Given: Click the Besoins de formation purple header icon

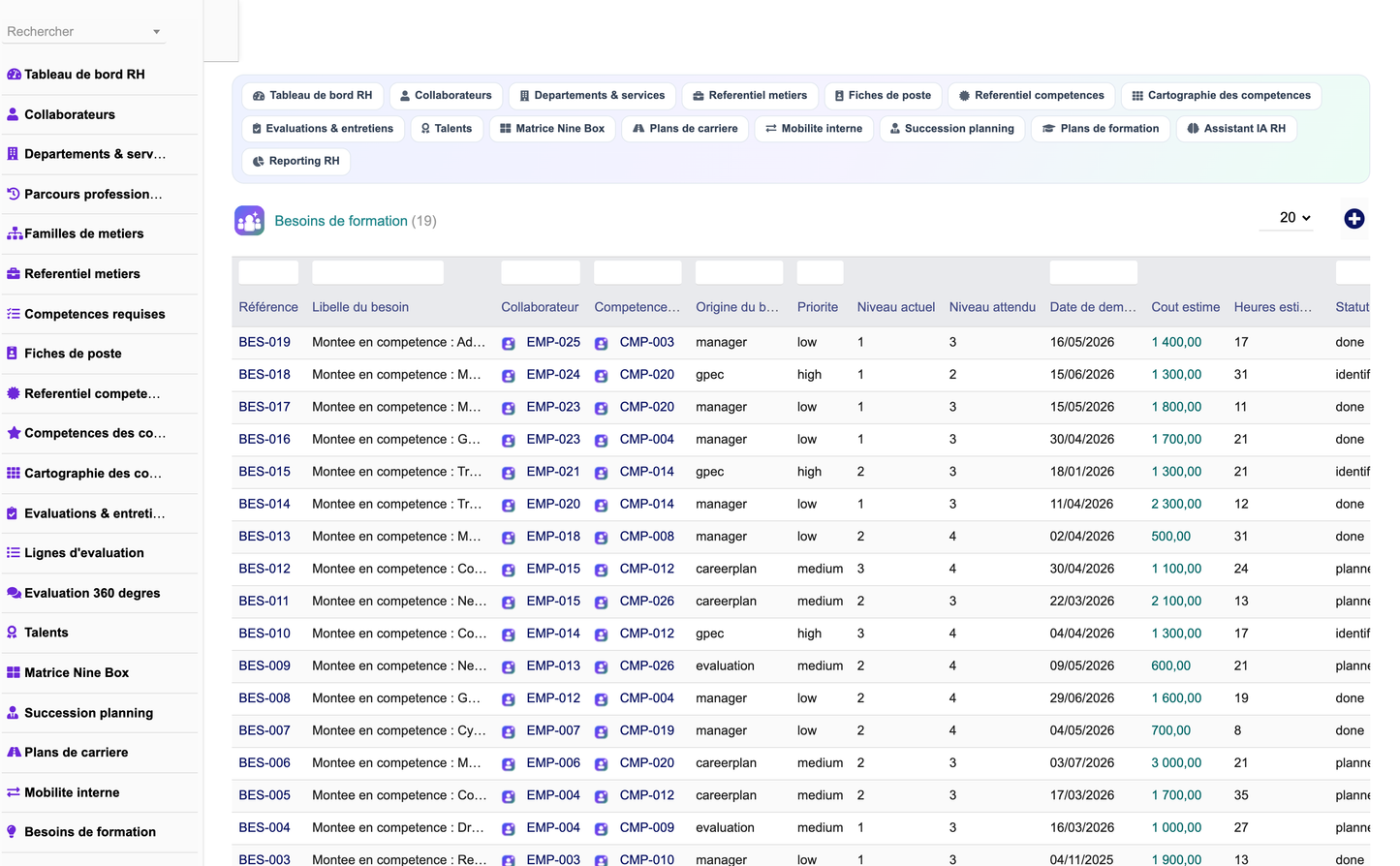Looking at the screenshot, I should (249, 221).
